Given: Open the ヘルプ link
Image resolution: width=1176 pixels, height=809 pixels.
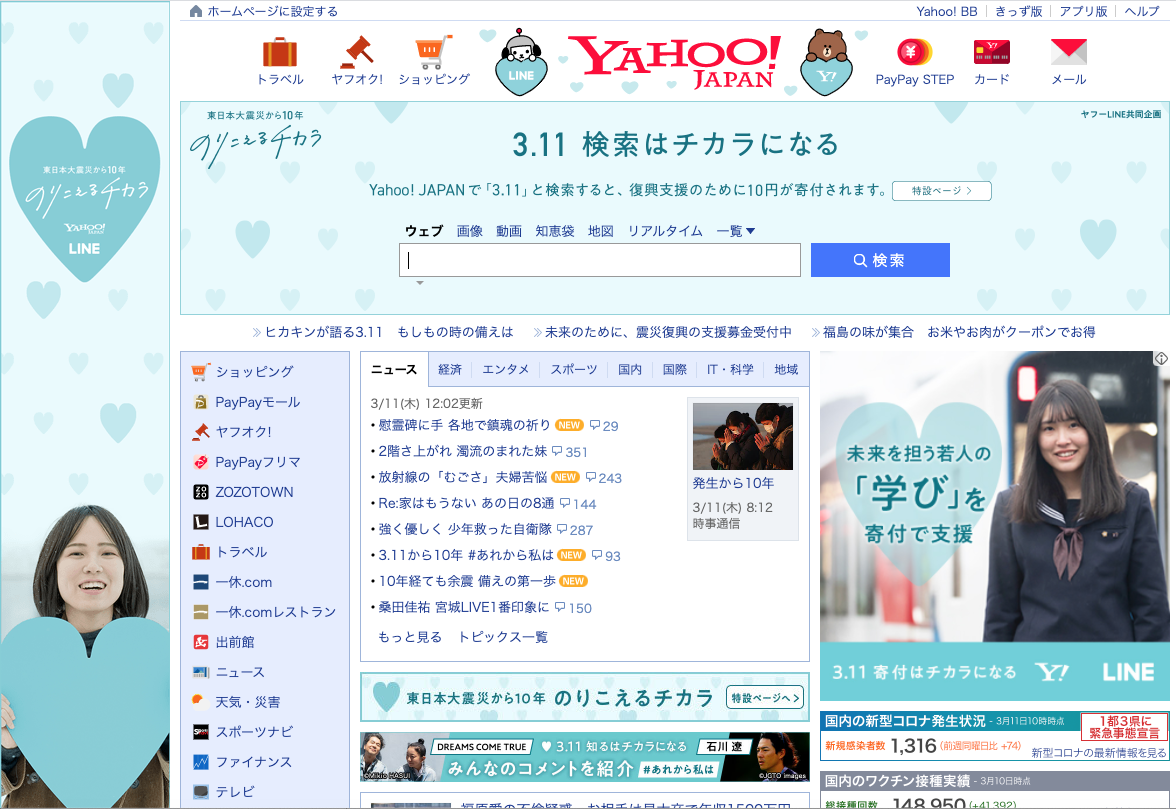Looking at the screenshot, I should point(1142,11).
